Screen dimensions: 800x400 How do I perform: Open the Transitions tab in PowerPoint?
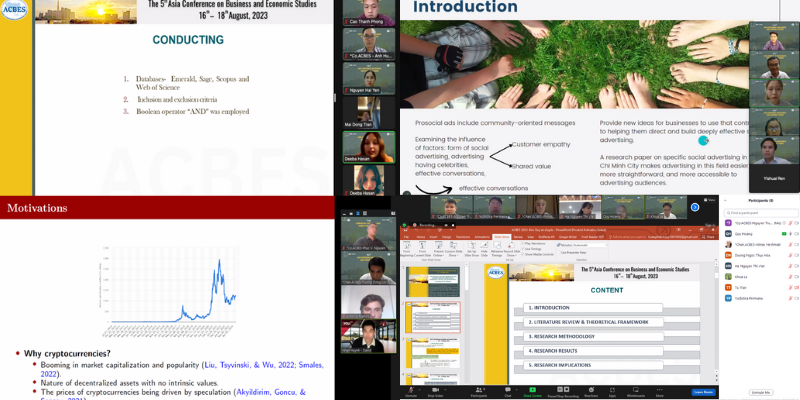463,237
